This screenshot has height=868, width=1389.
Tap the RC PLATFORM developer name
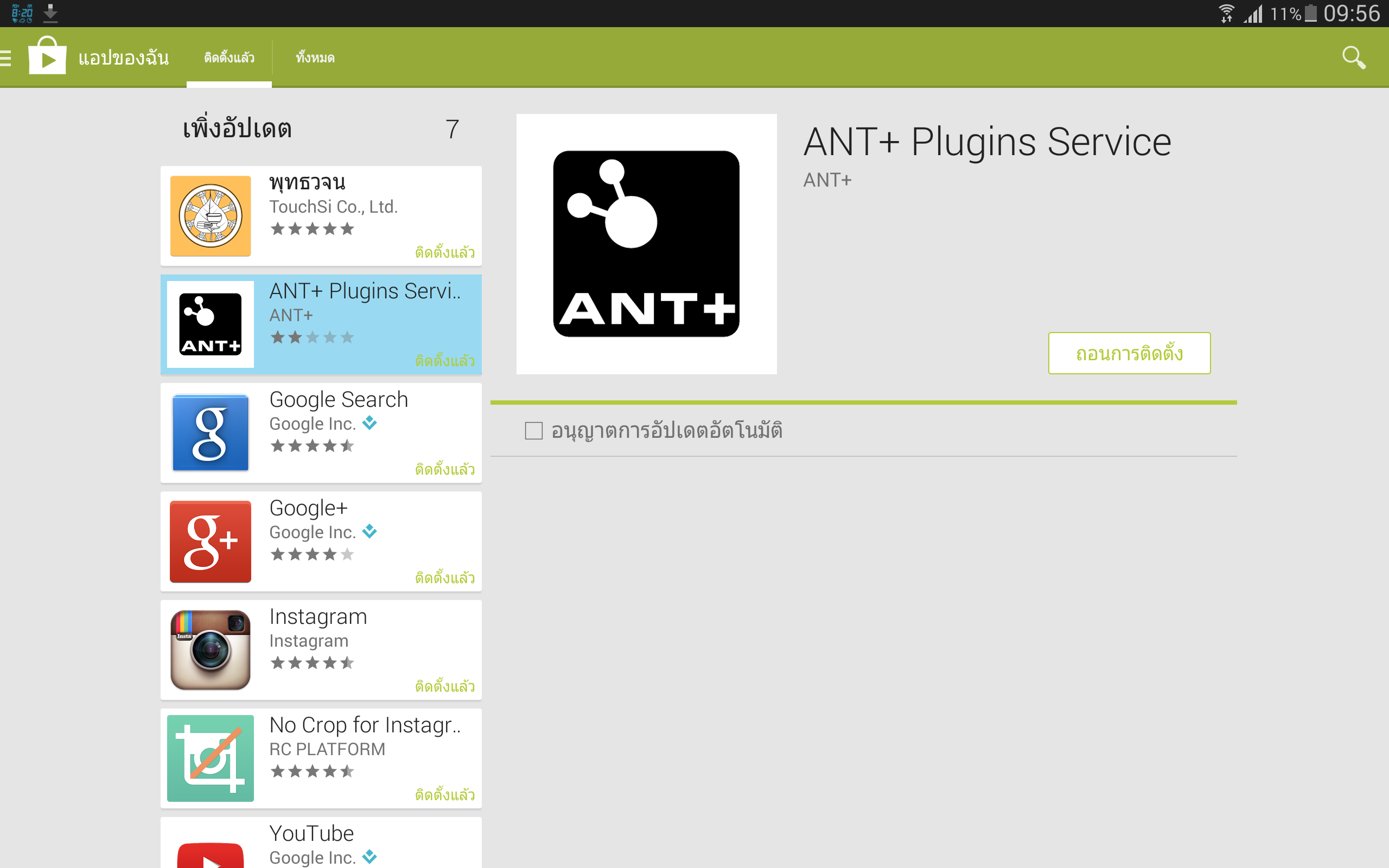click(x=327, y=749)
